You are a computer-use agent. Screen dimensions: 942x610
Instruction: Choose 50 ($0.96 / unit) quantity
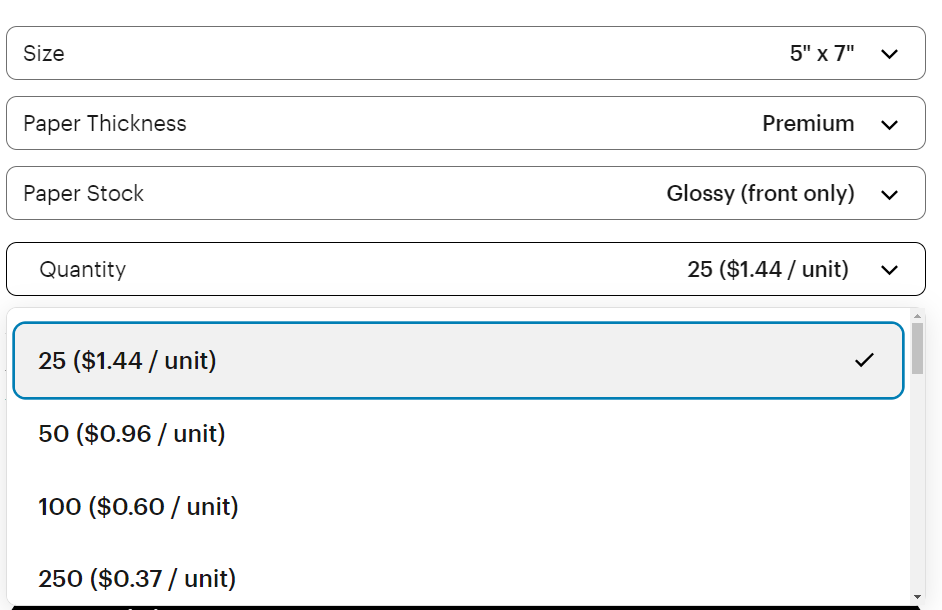coord(132,434)
